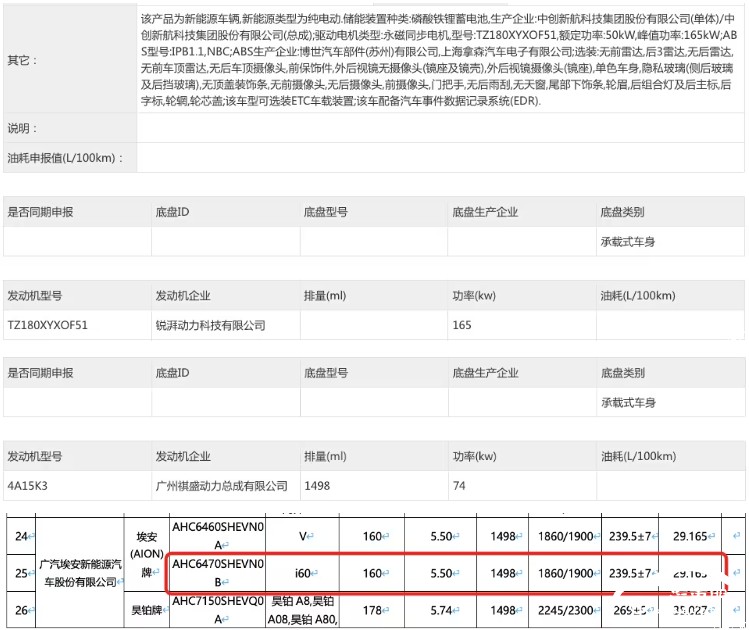This screenshot has height=630, width=749.
Task: Click the paragraph mark after i60
Action: click(317, 574)
